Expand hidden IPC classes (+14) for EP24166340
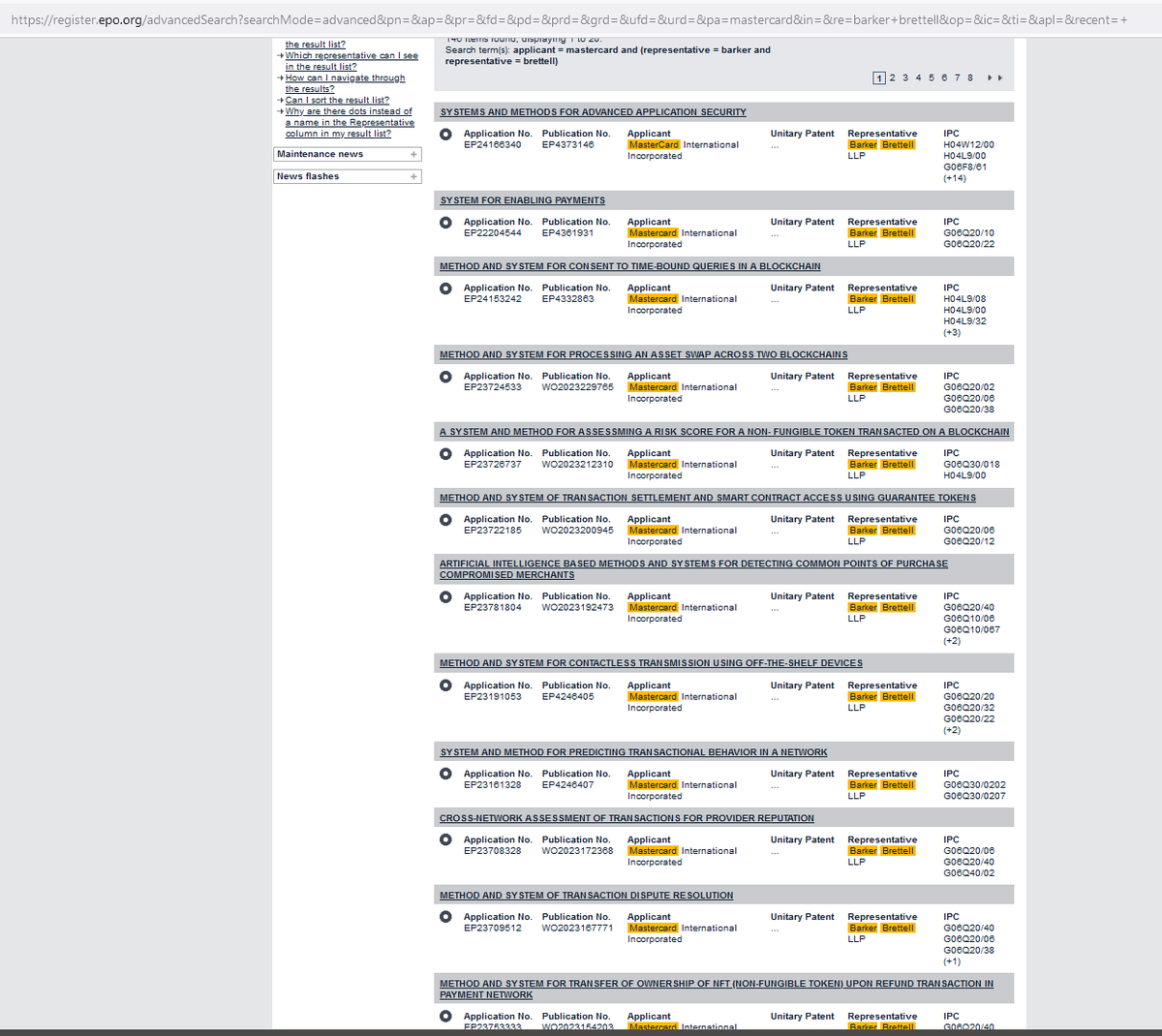The width and height of the screenshot is (1162, 1036). 954,178
